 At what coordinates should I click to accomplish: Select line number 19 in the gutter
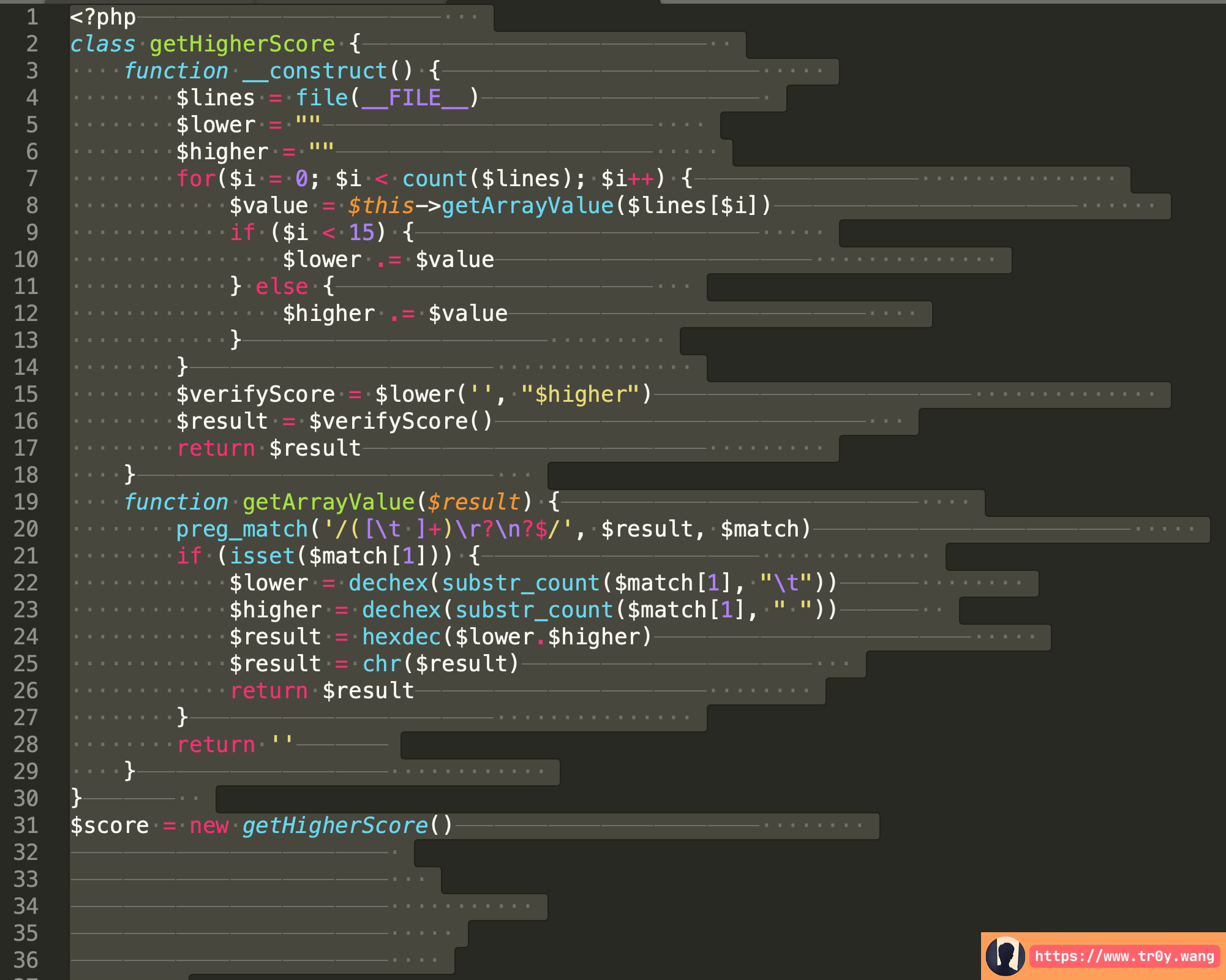pyautogui.click(x=26, y=502)
